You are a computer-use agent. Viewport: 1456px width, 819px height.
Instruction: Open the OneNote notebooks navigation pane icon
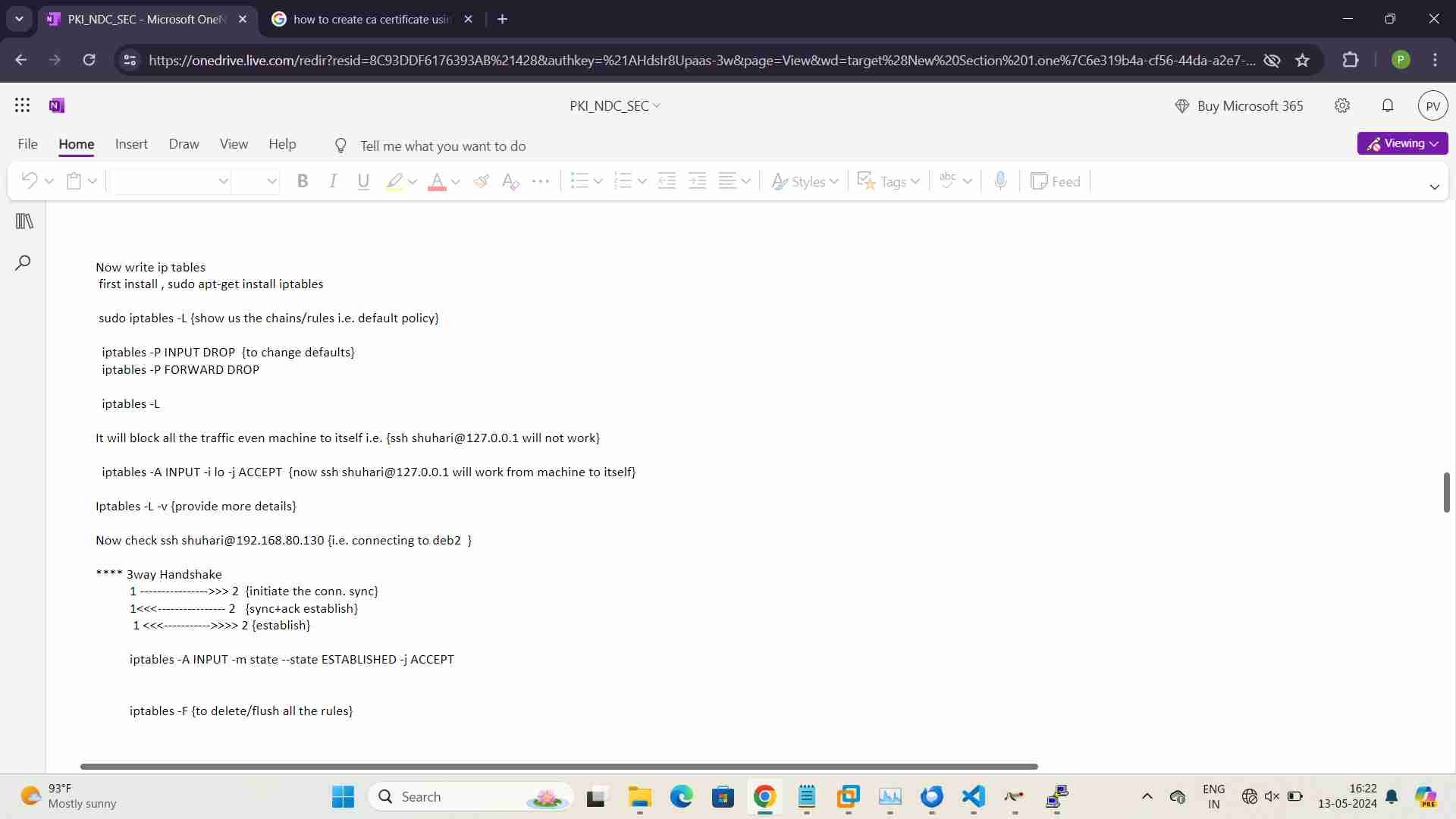point(24,221)
